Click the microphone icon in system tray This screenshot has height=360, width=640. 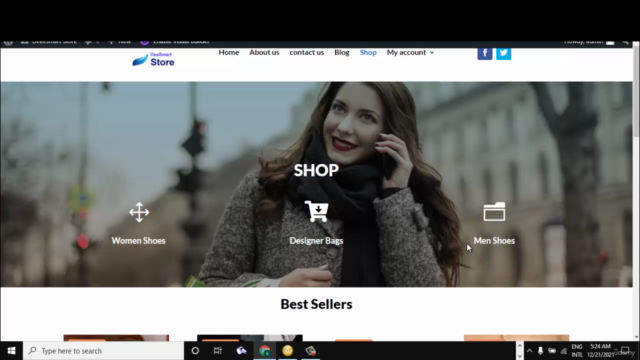tap(540, 351)
